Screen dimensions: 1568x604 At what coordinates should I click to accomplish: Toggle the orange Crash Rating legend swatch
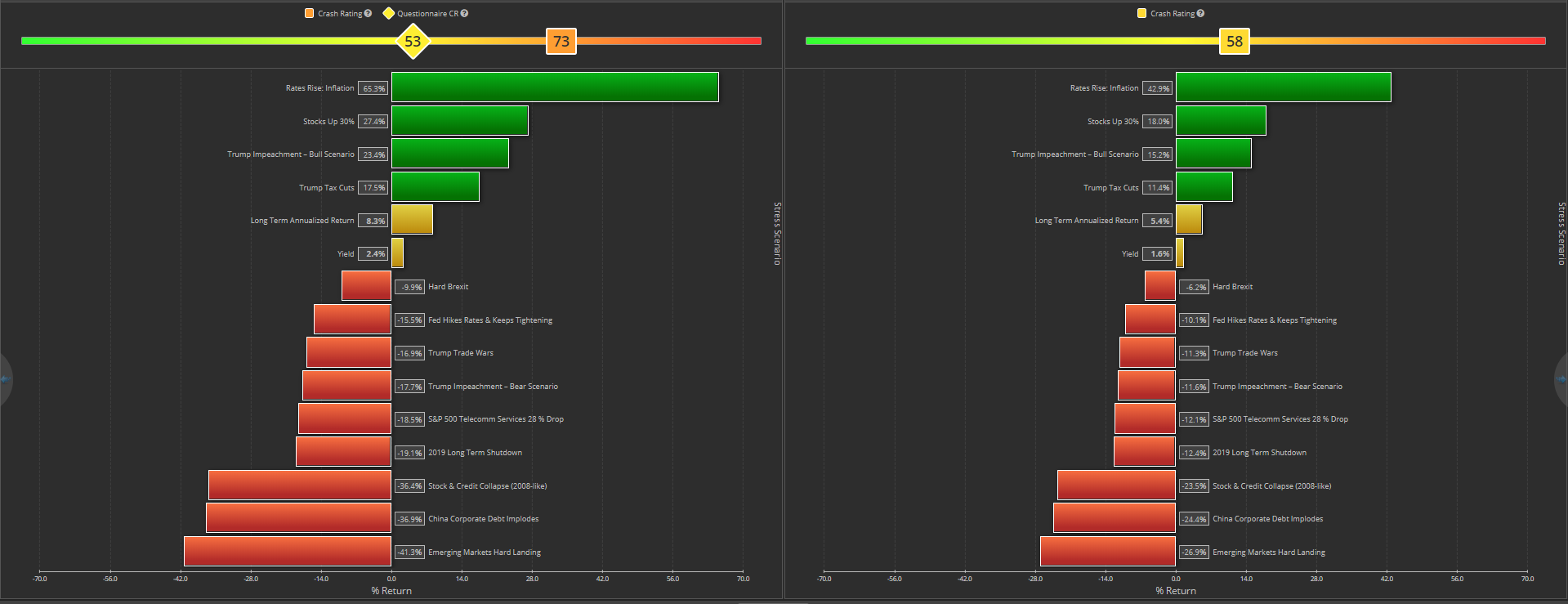(309, 14)
